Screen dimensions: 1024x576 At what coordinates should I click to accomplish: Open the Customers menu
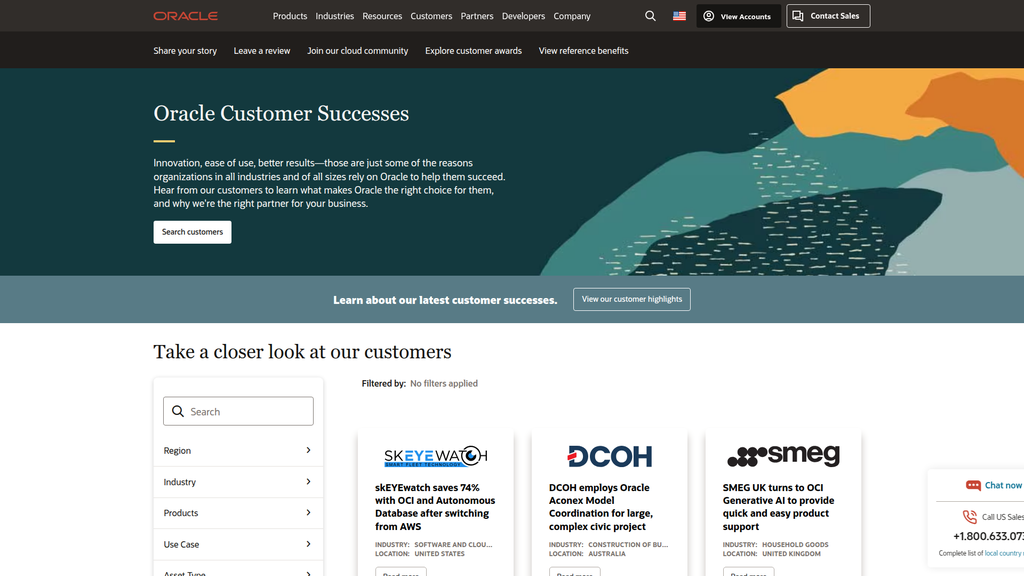431,16
